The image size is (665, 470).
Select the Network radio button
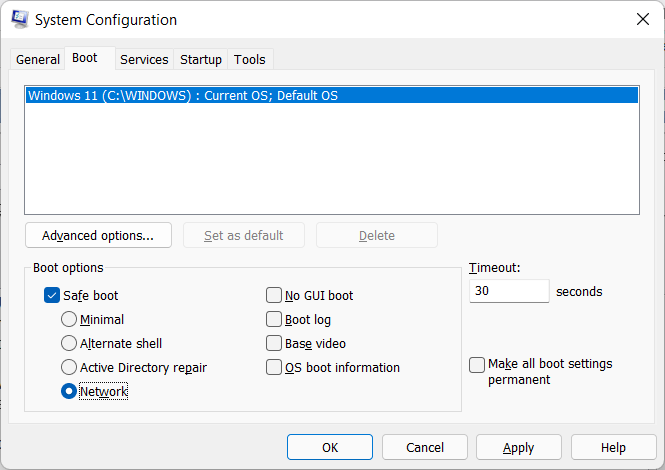click(x=69, y=392)
